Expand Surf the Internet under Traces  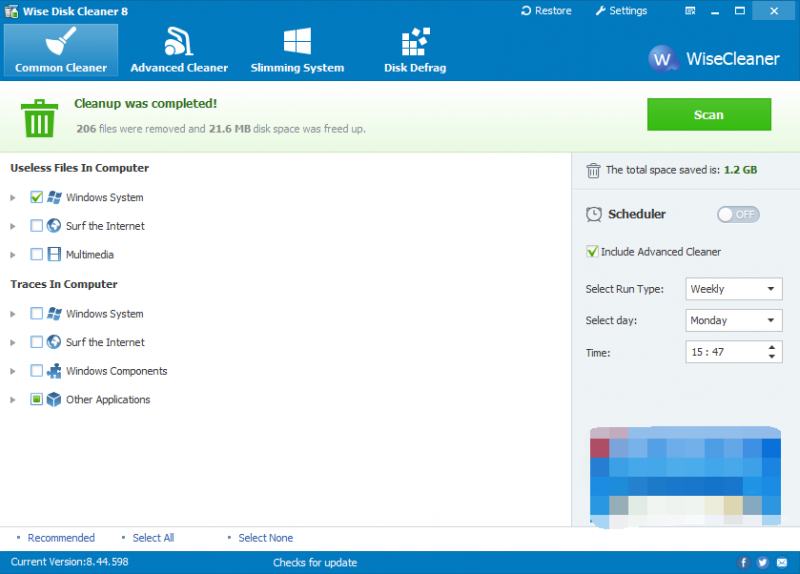pyautogui.click(x=13, y=342)
